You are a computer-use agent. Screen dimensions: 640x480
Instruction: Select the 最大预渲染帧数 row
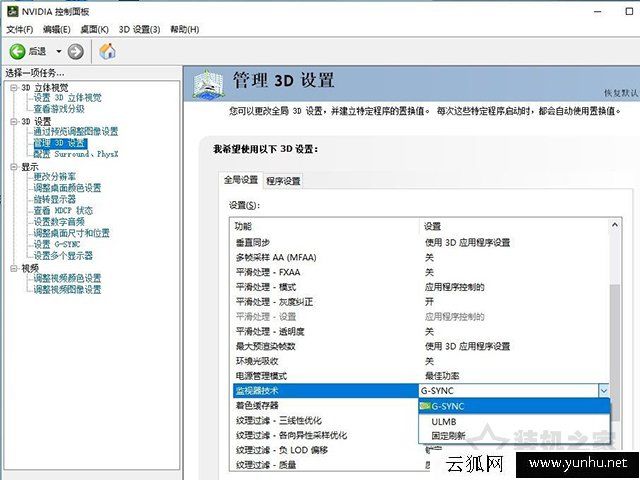[420, 346]
